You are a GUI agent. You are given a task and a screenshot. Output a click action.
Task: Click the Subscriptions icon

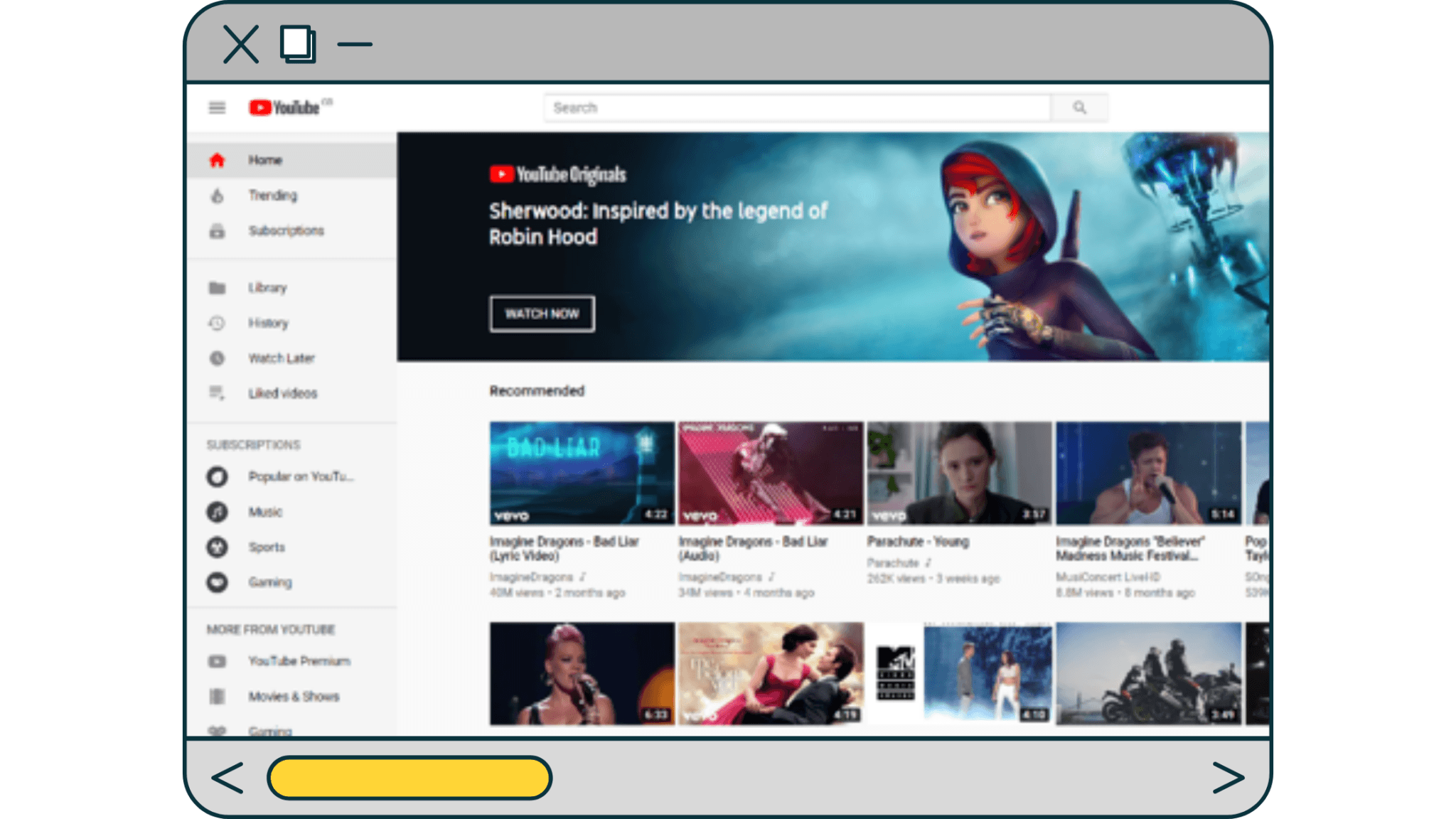coord(217,231)
